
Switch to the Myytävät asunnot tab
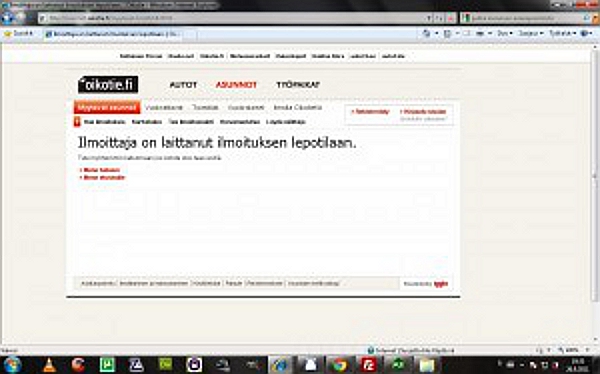(107, 108)
